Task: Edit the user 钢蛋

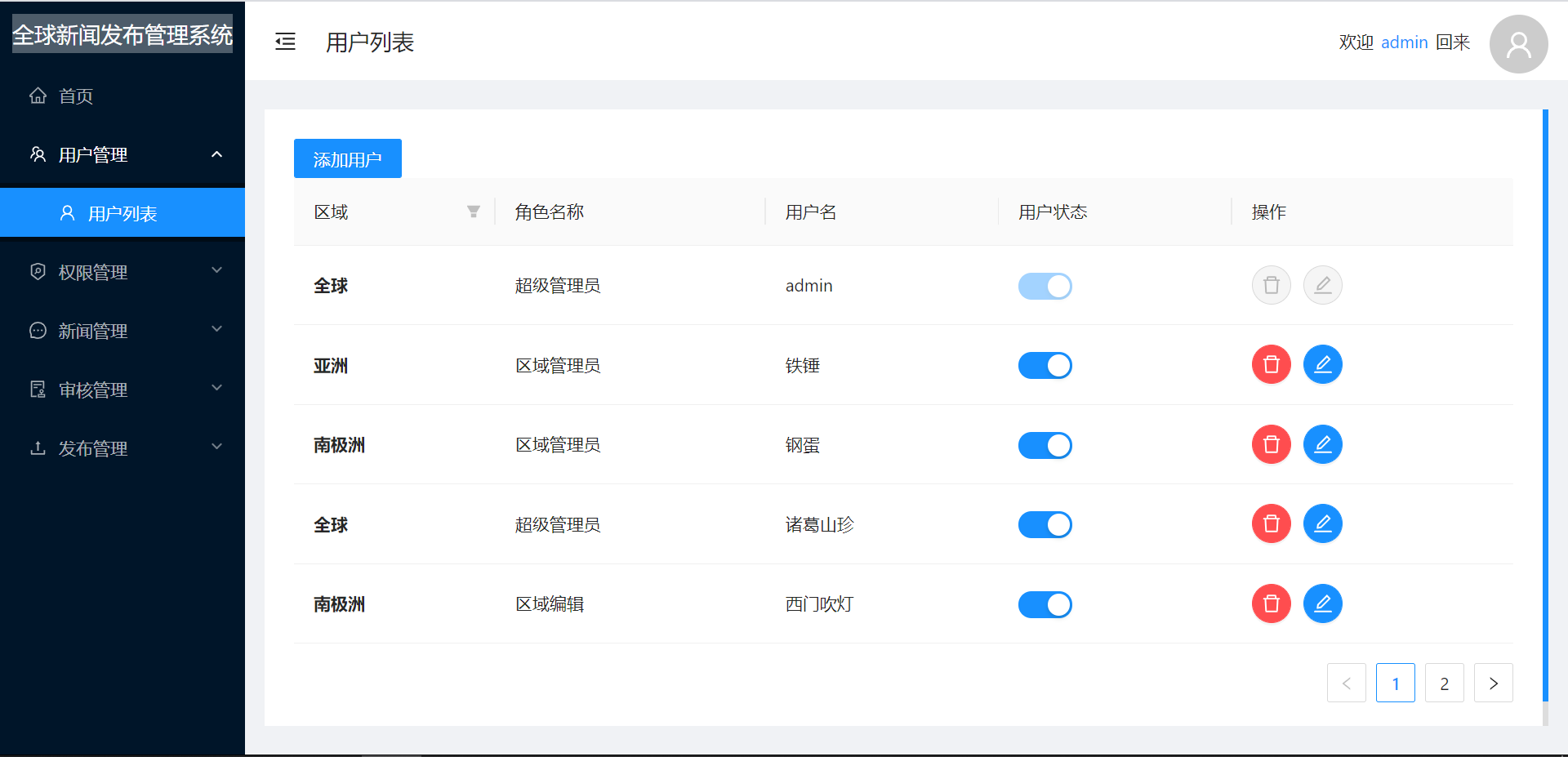Action: coord(1322,444)
